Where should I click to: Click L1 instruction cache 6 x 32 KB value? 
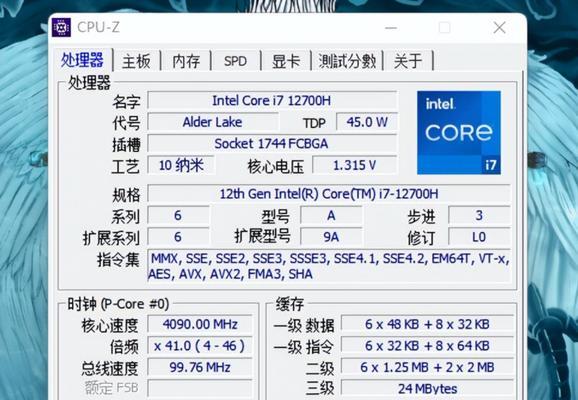tap(427, 346)
